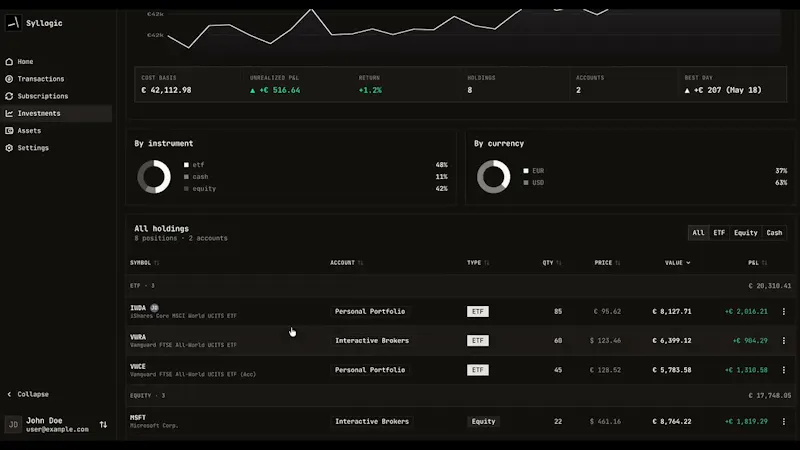Click the Best Day up-arrow icon
800x450 pixels.
tap(687, 90)
